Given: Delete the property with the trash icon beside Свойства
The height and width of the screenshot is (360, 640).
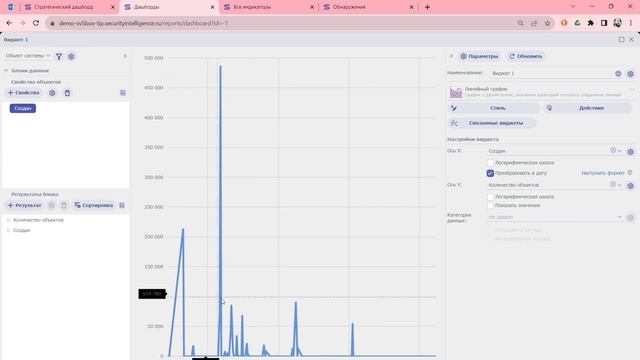Looking at the screenshot, I should 67,93.
